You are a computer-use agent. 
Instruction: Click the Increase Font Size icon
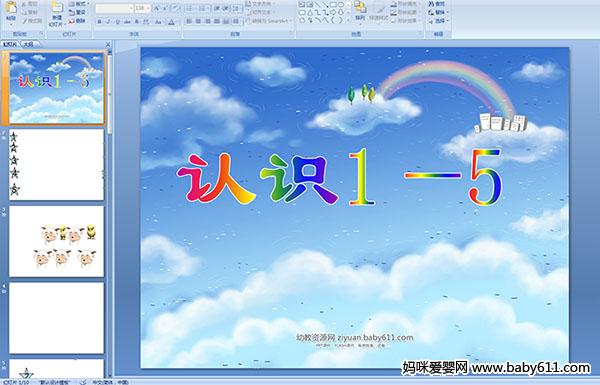click(x=157, y=8)
